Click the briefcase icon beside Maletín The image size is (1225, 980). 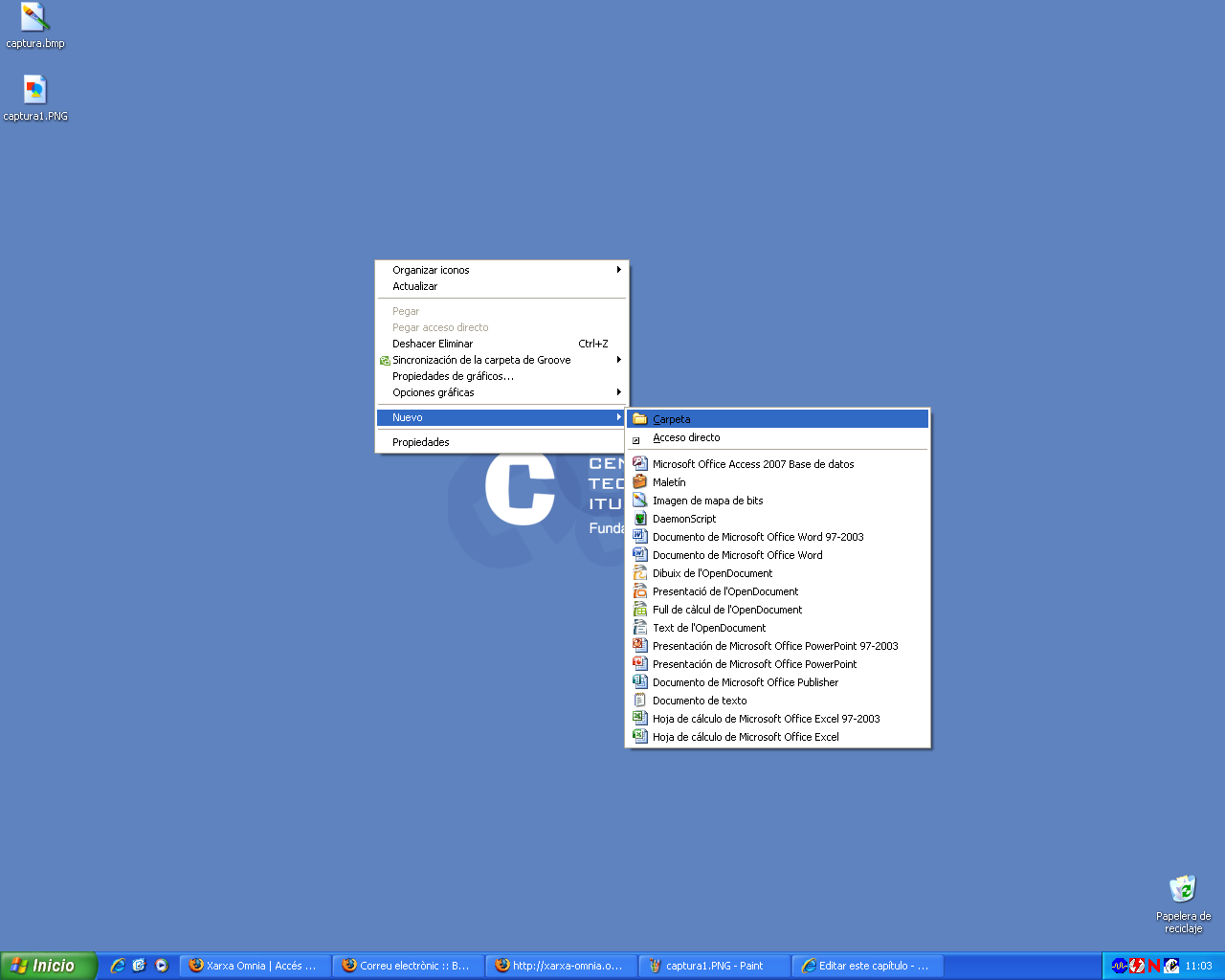(x=640, y=481)
